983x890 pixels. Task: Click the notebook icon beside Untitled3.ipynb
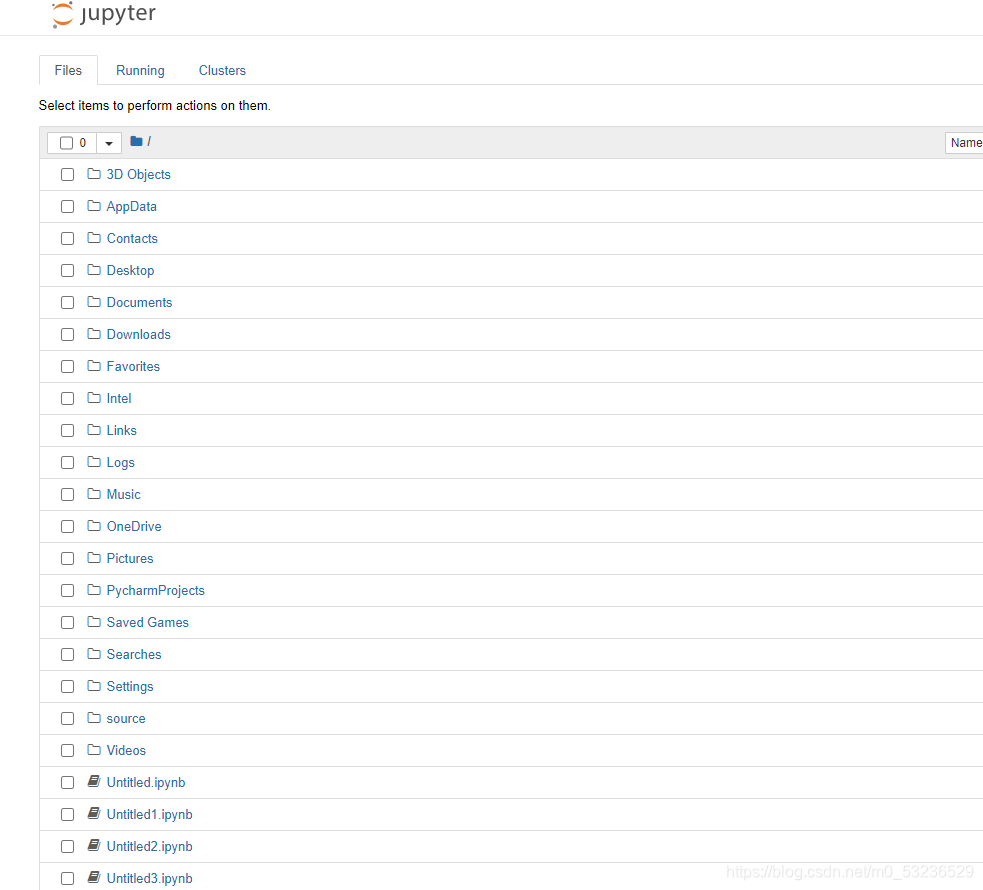(x=94, y=877)
